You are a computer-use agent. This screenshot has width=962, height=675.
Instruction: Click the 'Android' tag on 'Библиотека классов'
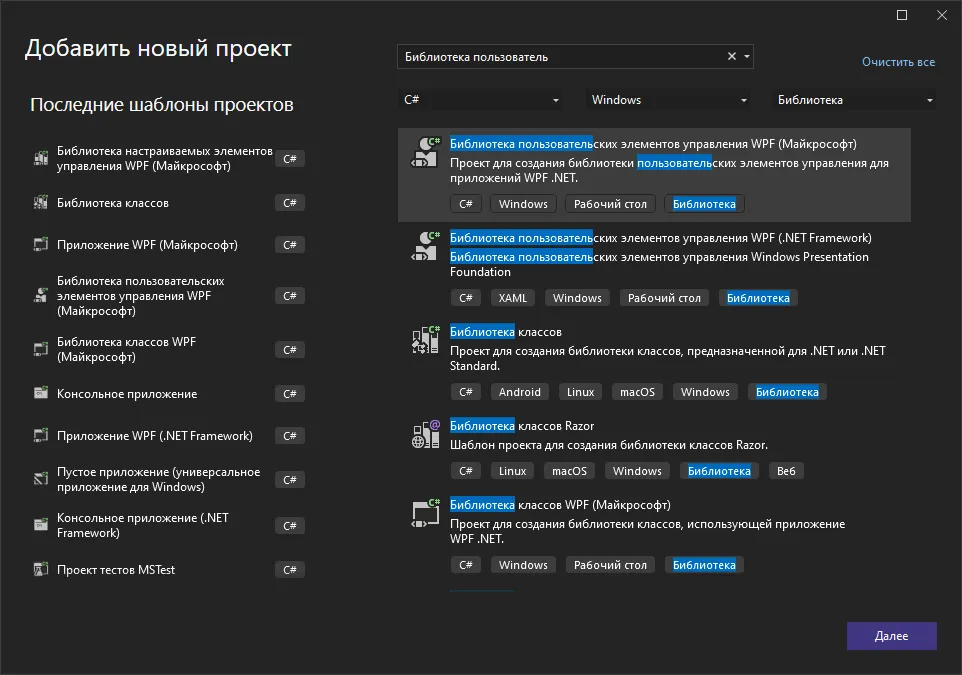coord(520,392)
